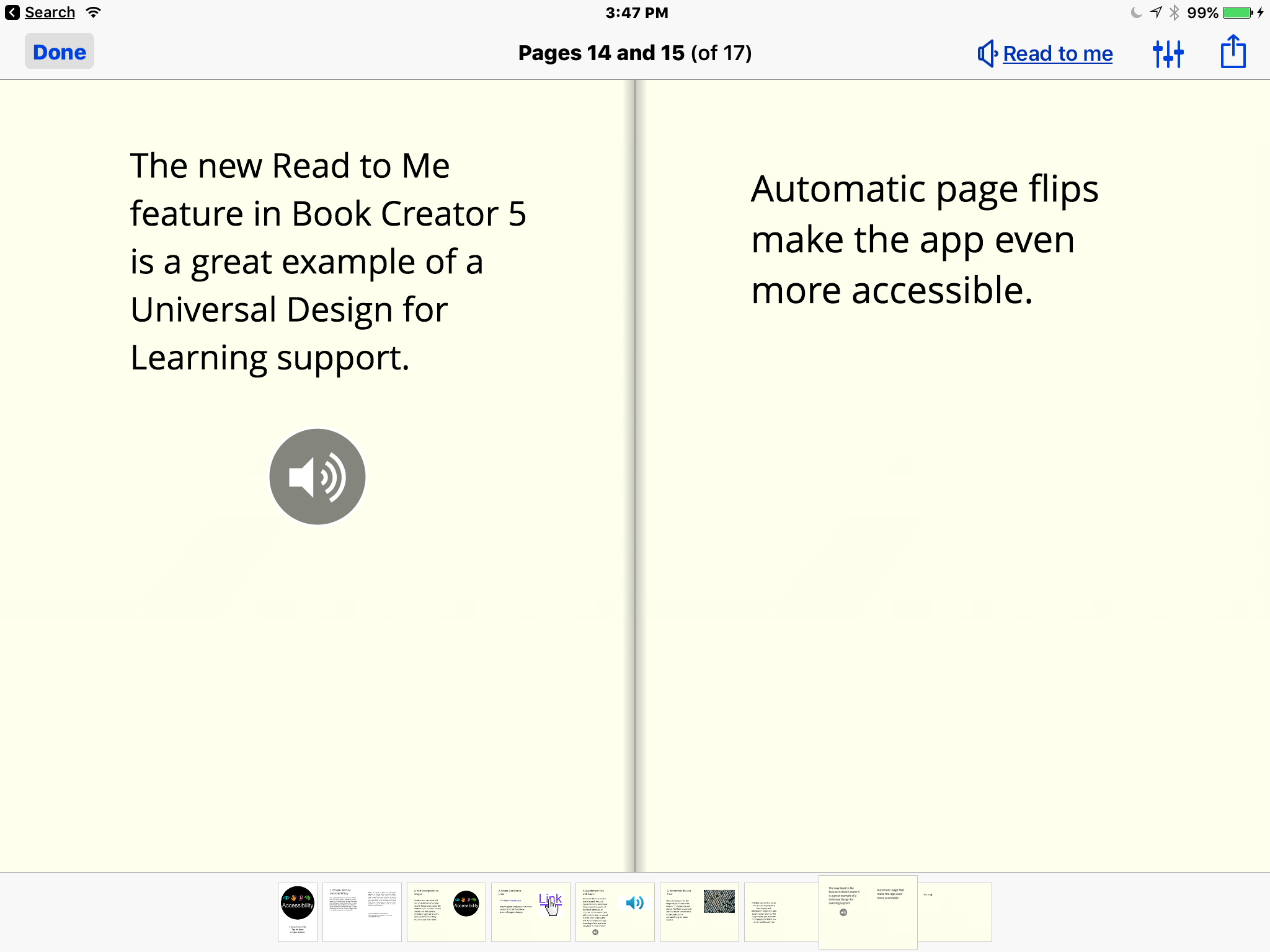Open the Link cursor image thumbnail
The width and height of the screenshot is (1270, 952).
[x=551, y=902]
